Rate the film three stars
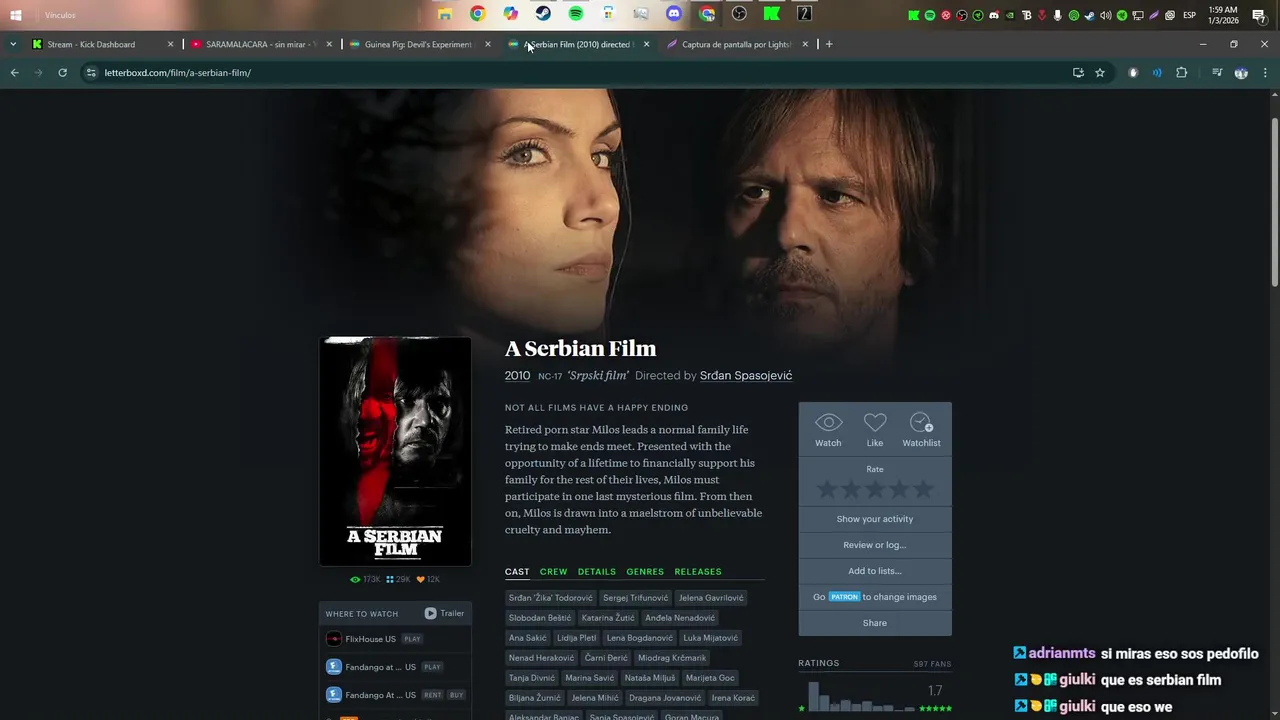 point(875,489)
